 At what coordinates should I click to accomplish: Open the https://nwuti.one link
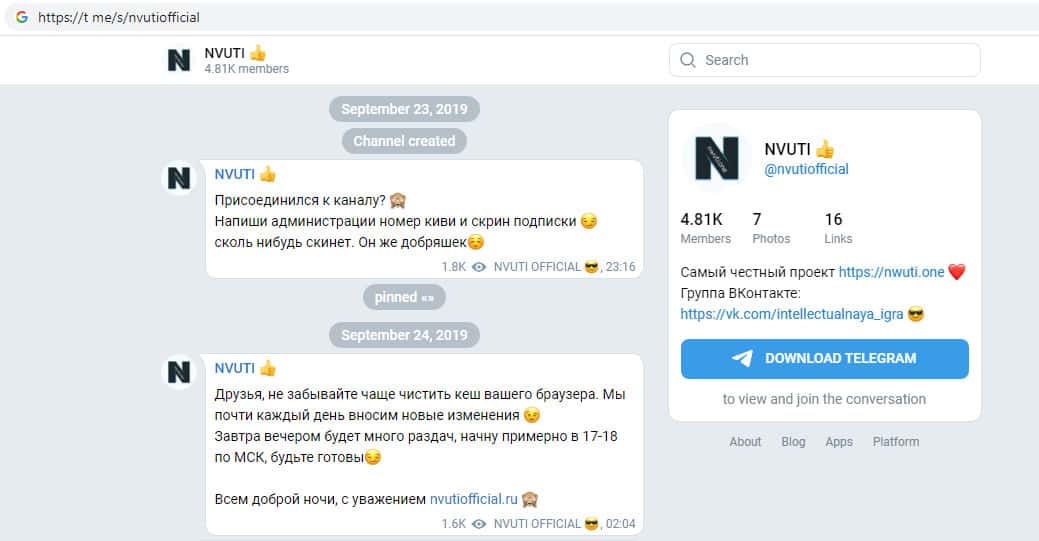(891, 272)
